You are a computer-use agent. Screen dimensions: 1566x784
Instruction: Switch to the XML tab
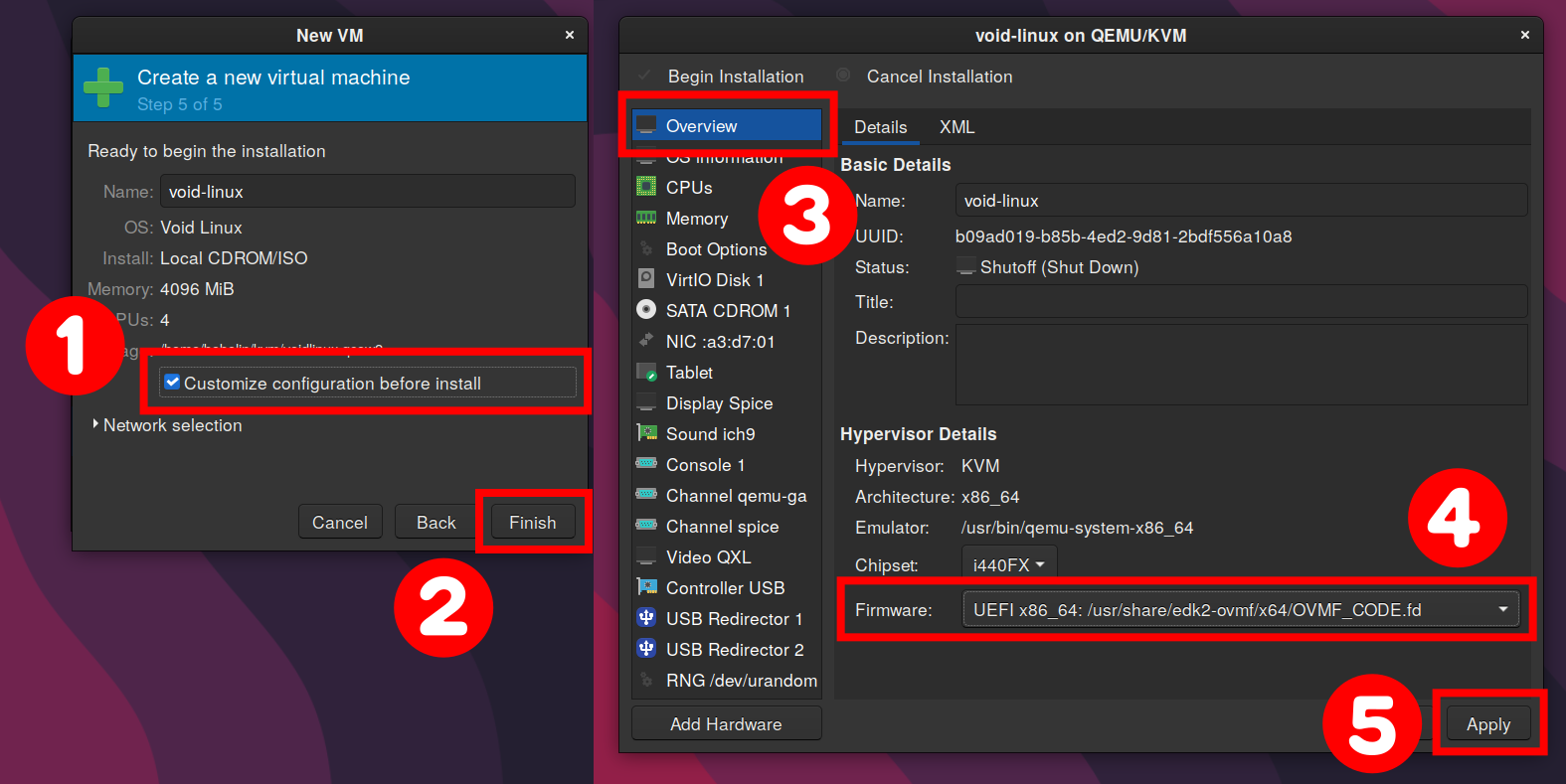coord(957,127)
